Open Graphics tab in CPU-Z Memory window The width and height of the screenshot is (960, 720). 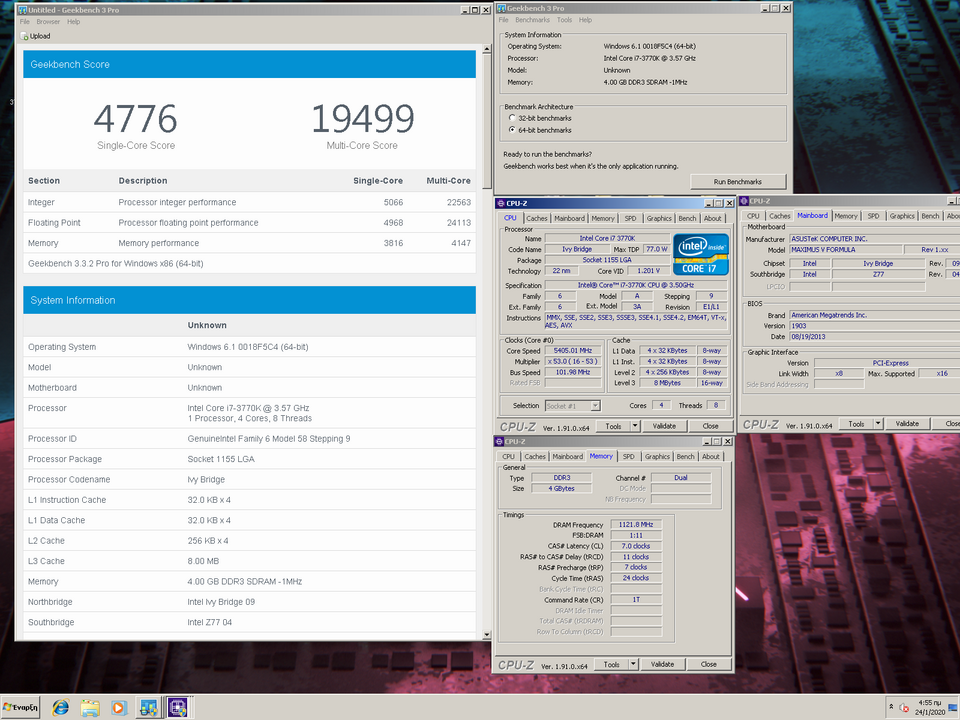pyautogui.click(x=657, y=456)
